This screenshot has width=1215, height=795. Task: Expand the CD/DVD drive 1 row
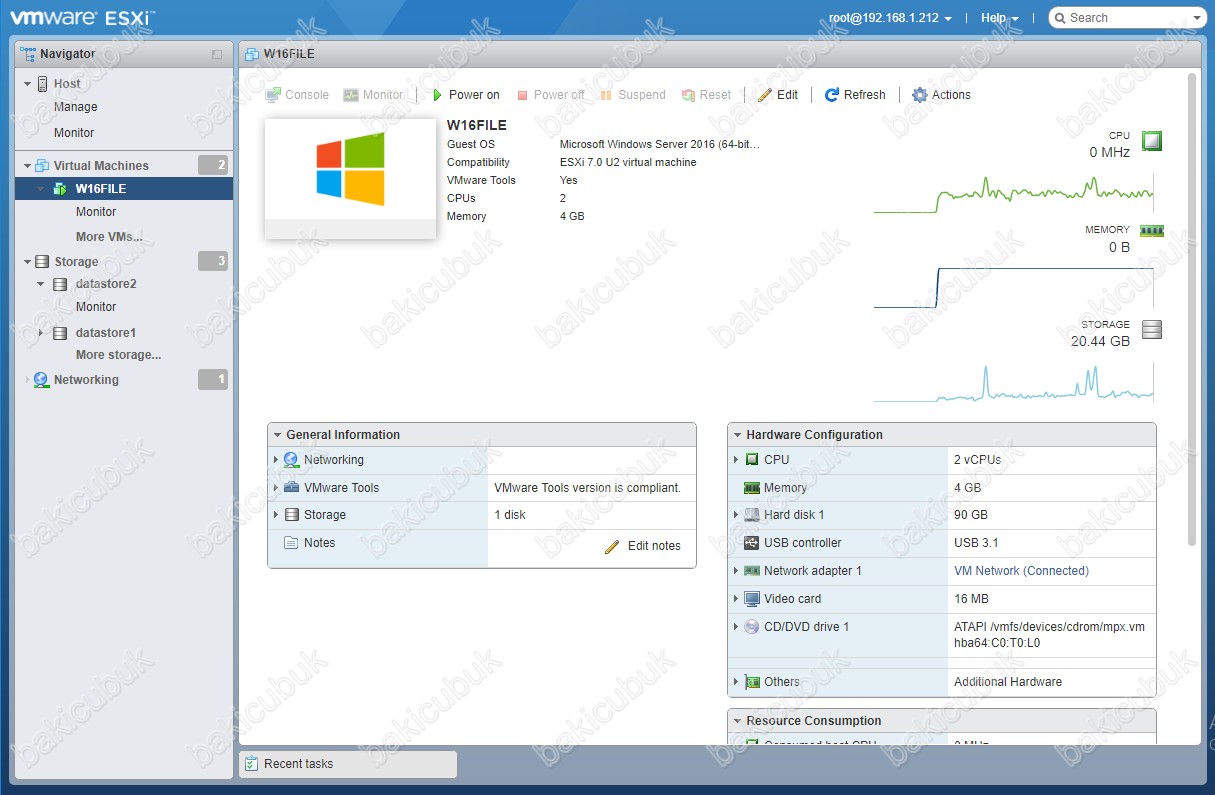pyautogui.click(x=736, y=627)
